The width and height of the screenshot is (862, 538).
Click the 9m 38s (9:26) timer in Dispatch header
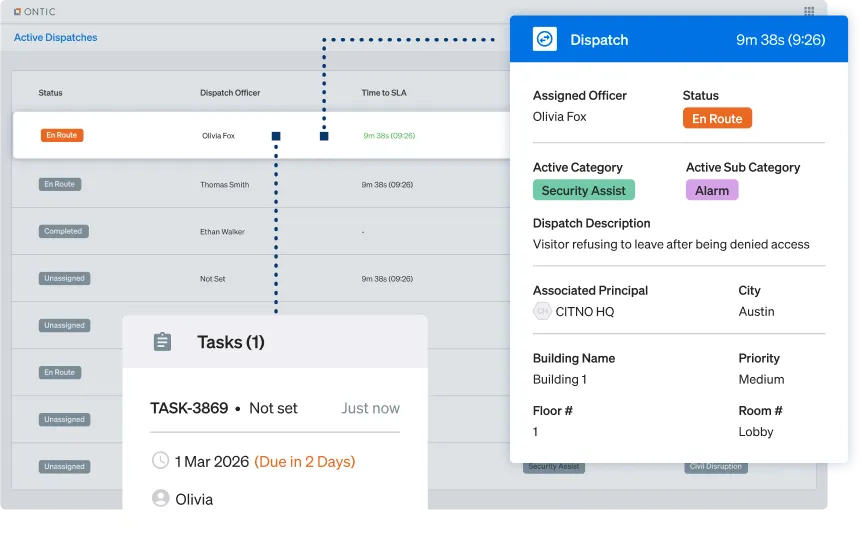point(781,40)
